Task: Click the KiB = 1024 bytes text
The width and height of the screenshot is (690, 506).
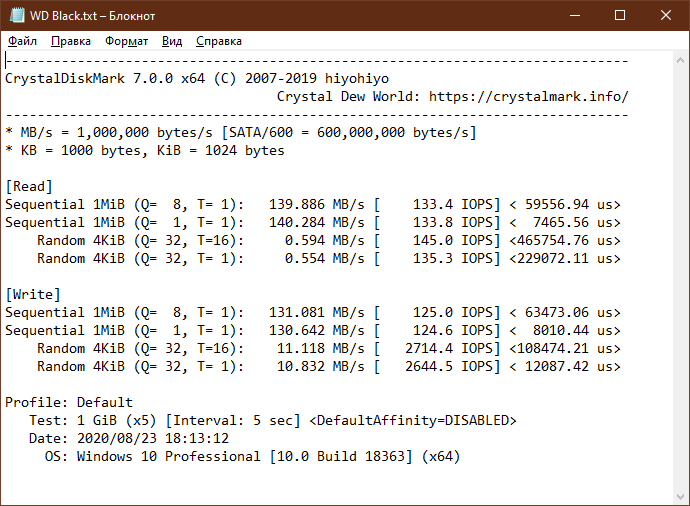Action: [x=221, y=150]
